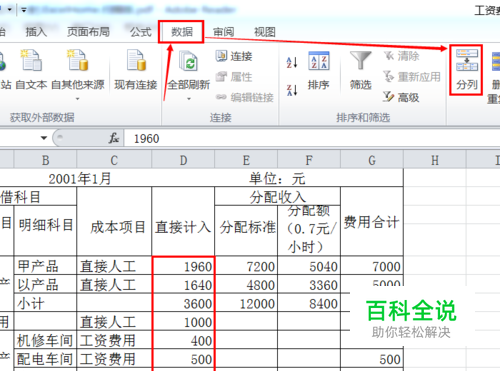
Task: Select the 费用合计 header cell
Action: point(372,221)
